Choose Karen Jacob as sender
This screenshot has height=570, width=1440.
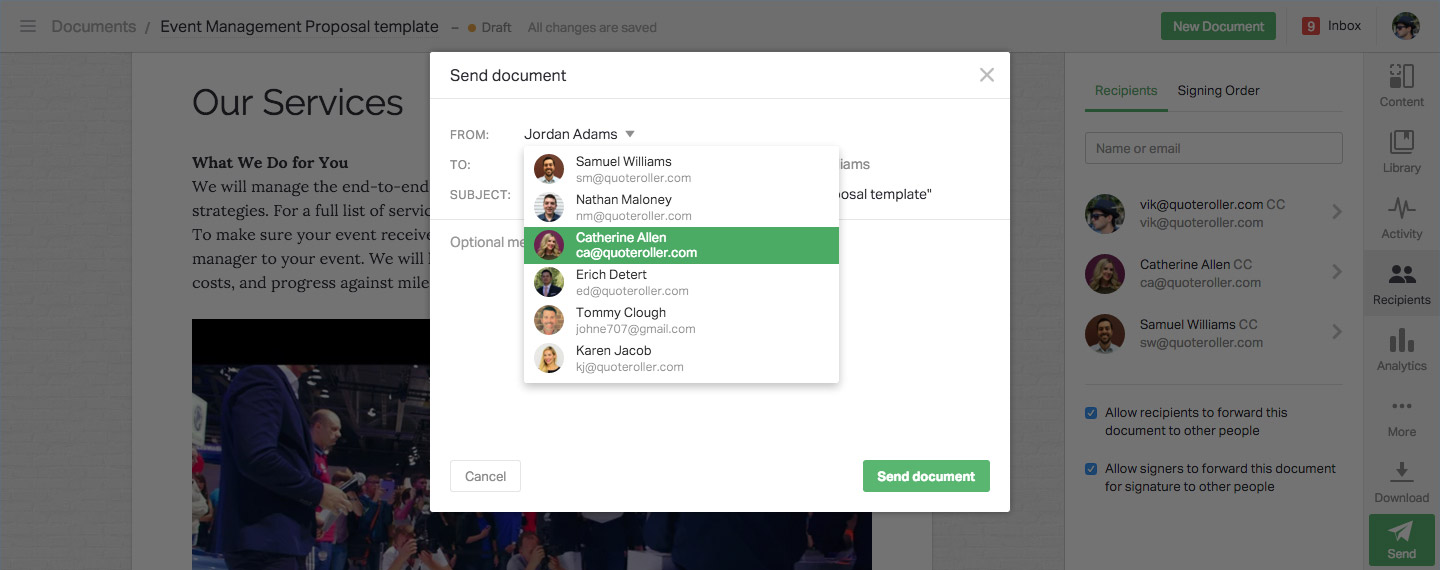681,359
